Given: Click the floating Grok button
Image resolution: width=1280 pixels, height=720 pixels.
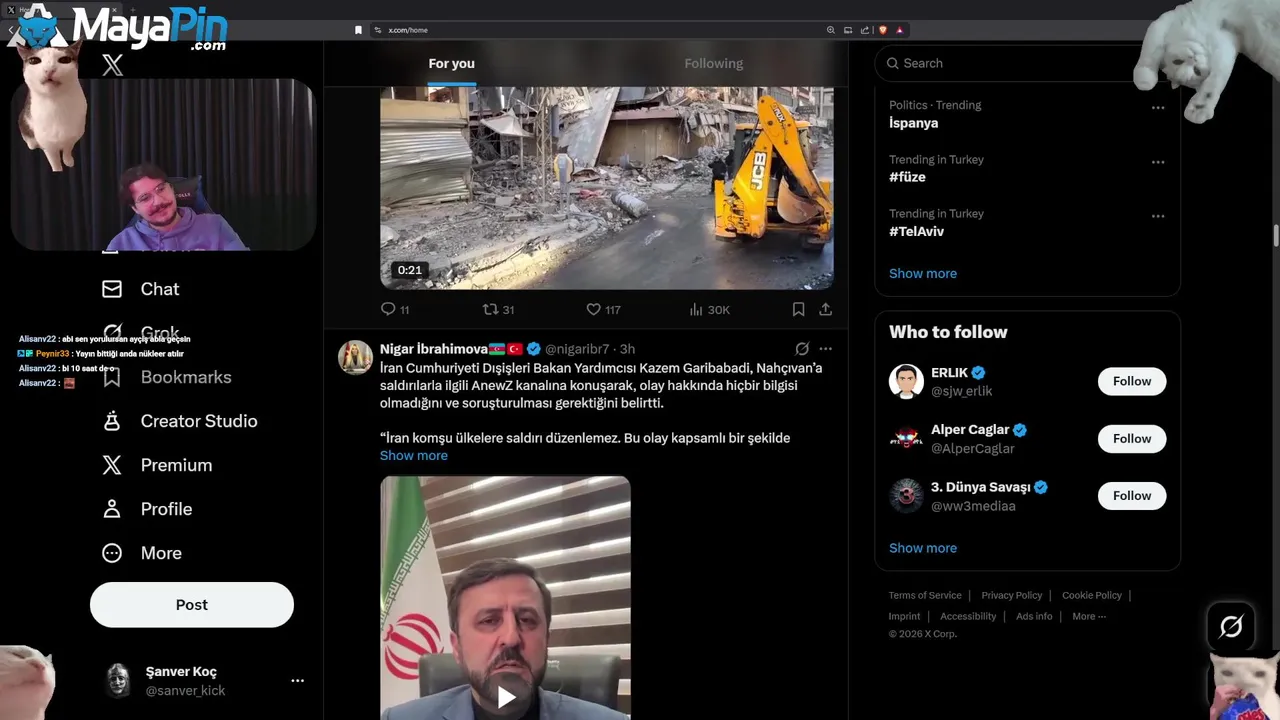Looking at the screenshot, I should (x=1231, y=627).
